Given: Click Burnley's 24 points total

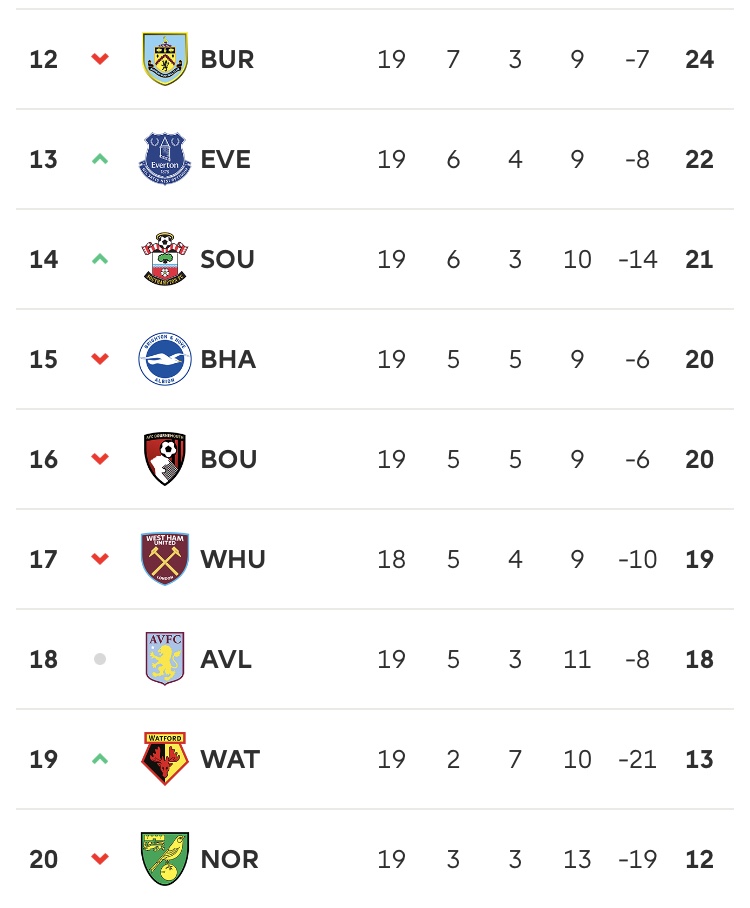Looking at the screenshot, I should (x=699, y=59).
